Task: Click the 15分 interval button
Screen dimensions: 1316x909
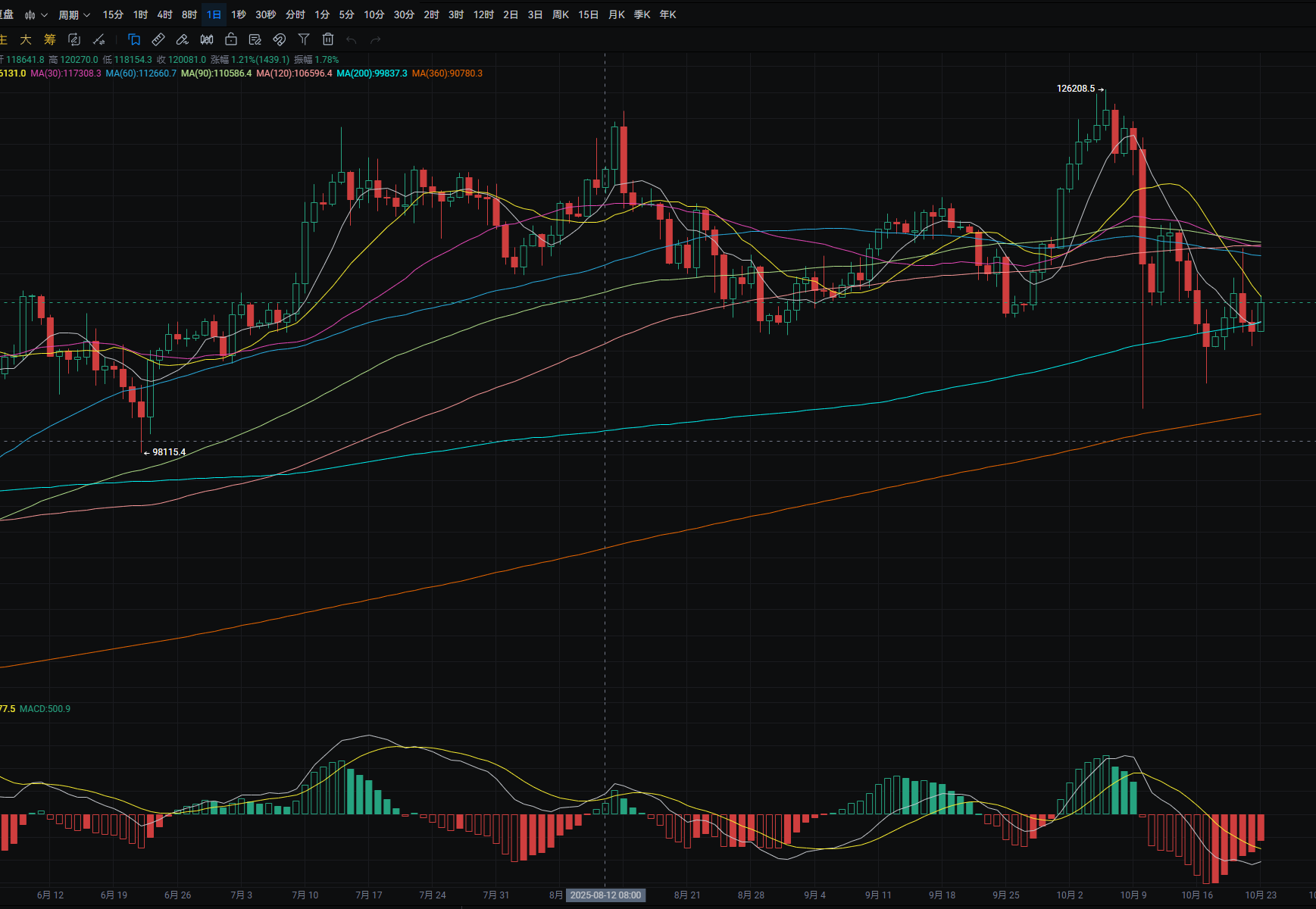Action: click(x=113, y=14)
